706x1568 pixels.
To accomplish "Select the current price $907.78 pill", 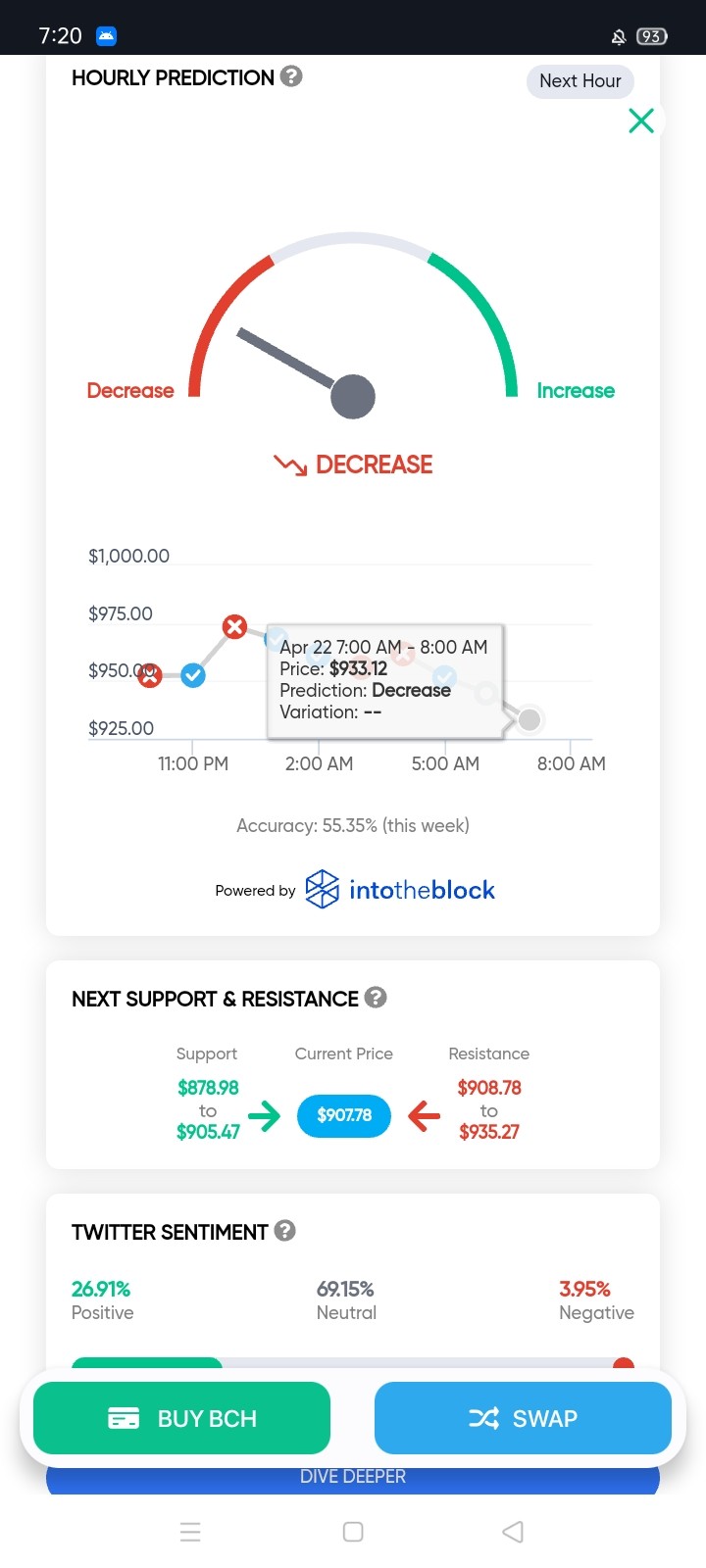I will click(x=344, y=1115).
